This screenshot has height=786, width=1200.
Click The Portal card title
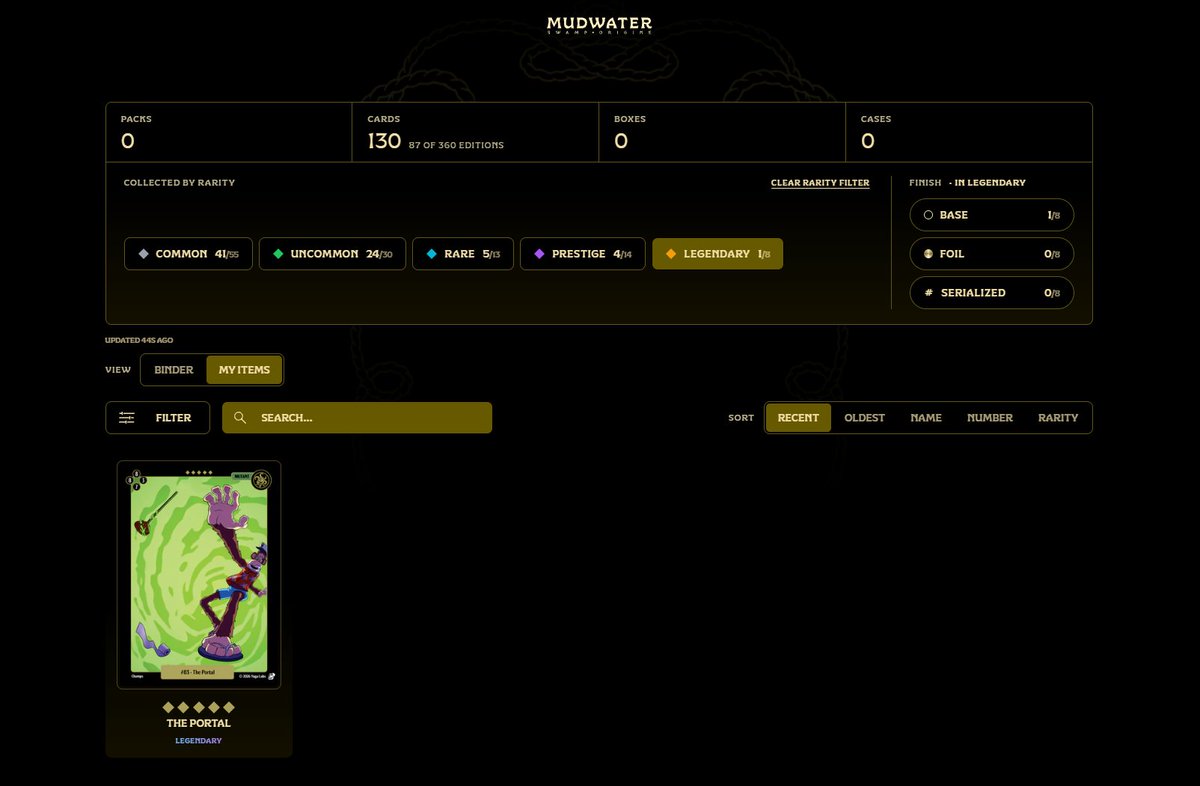coord(199,723)
